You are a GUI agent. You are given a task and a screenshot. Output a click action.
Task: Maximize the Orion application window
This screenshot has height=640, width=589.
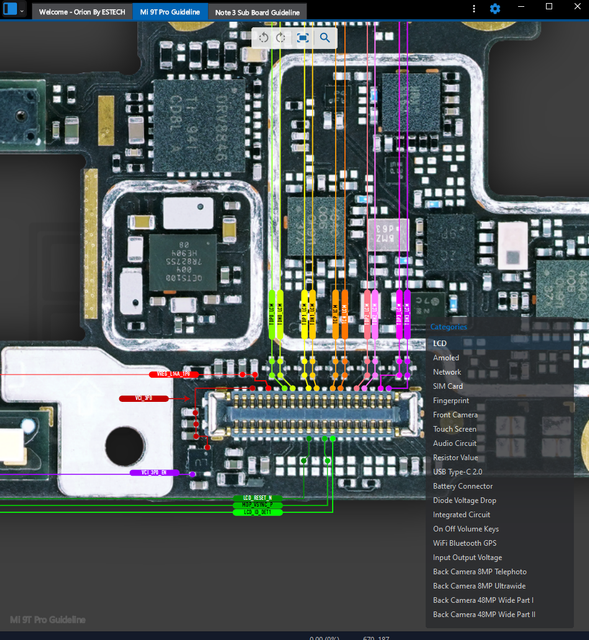(x=549, y=7)
